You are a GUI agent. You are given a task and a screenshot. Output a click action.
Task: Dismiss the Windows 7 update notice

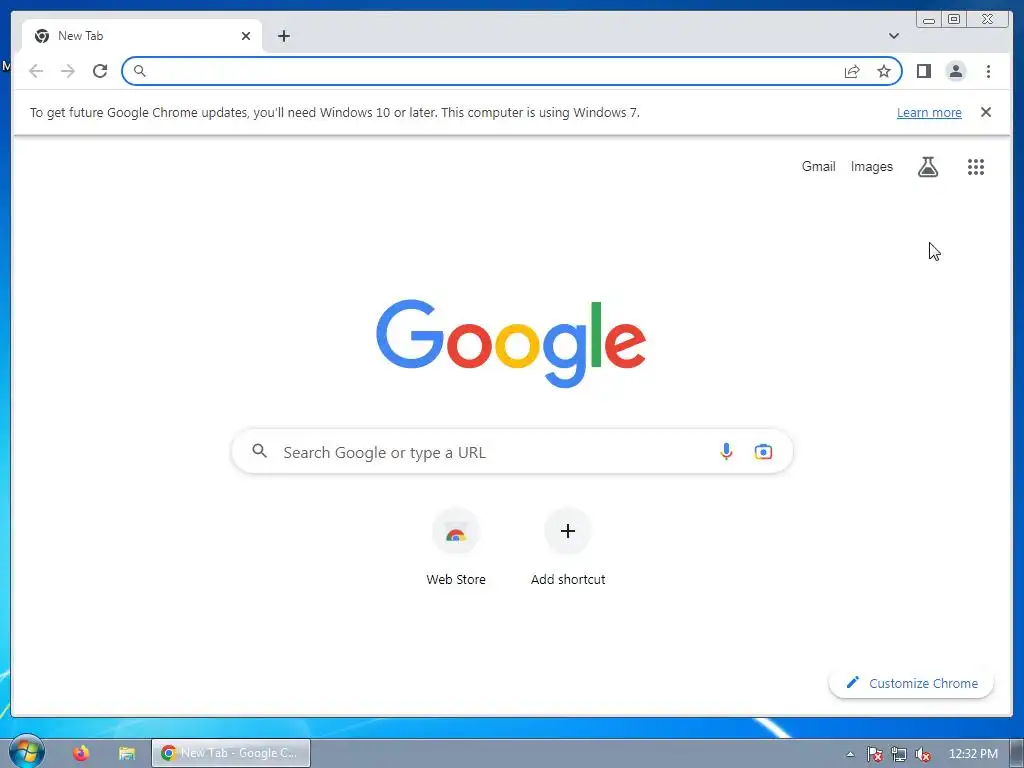[x=986, y=112]
